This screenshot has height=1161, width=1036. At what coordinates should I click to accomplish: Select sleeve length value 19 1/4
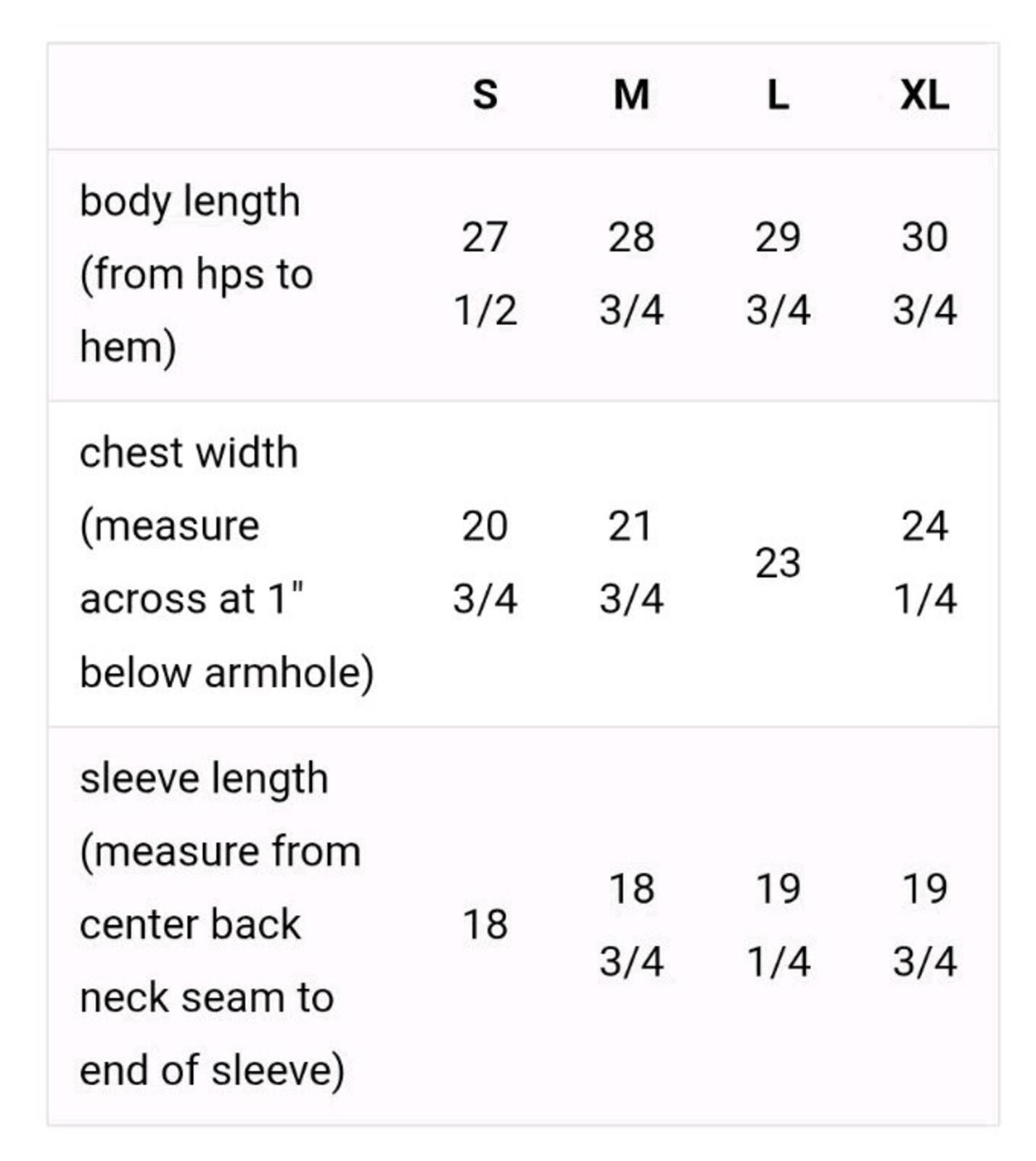[x=778, y=924]
